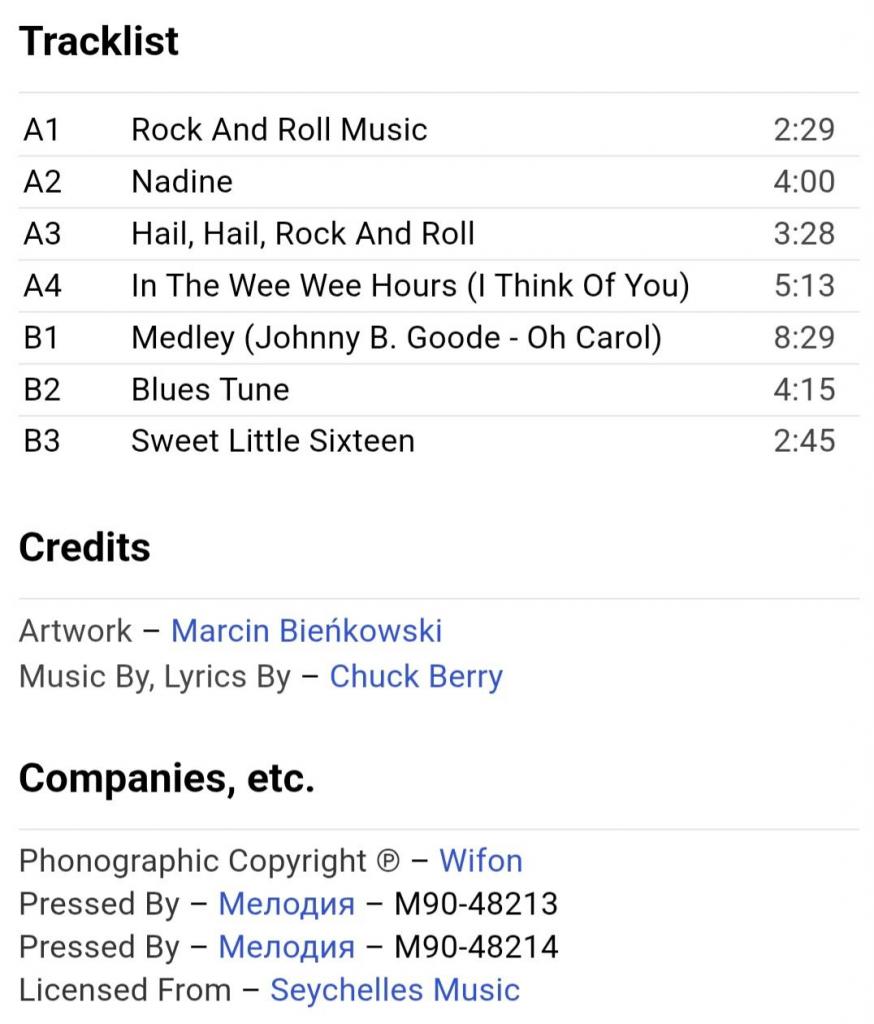The height and width of the screenshot is (1024, 874).
Task: Click the In The Wee Wee Hours track
Action: coord(410,286)
